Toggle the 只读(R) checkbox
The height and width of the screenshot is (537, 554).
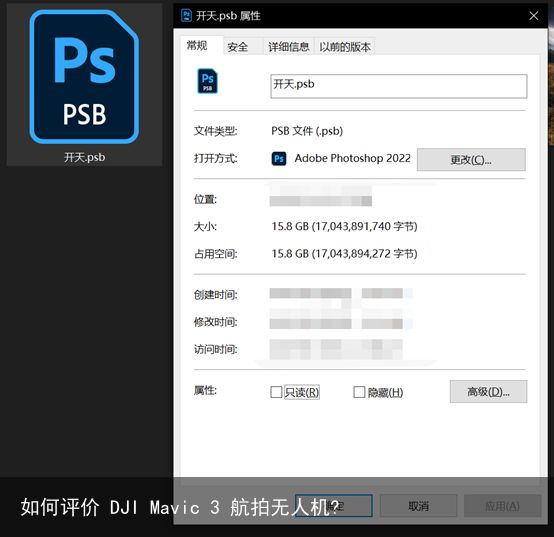(x=276, y=392)
